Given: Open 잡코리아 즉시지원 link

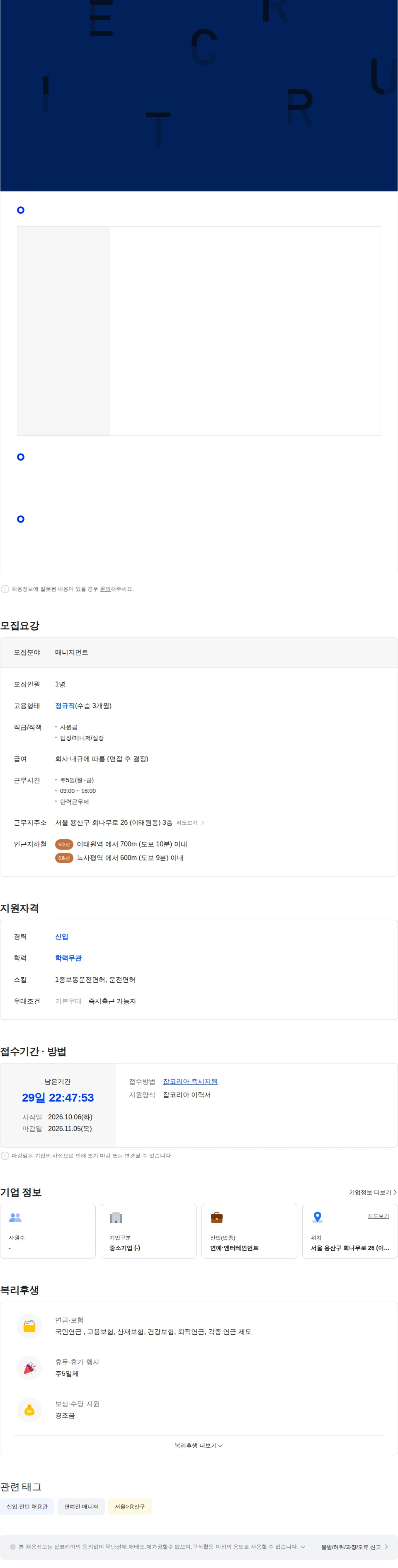Looking at the screenshot, I should tap(190, 1081).
